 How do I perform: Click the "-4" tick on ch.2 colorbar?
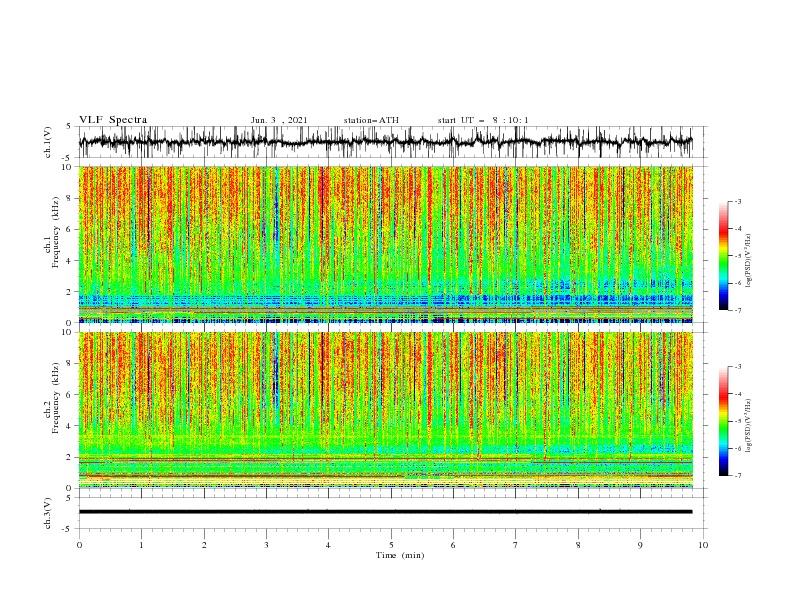click(737, 394)
